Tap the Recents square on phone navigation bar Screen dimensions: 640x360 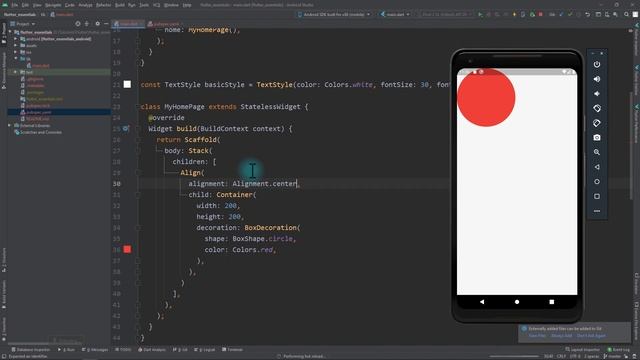551,302
